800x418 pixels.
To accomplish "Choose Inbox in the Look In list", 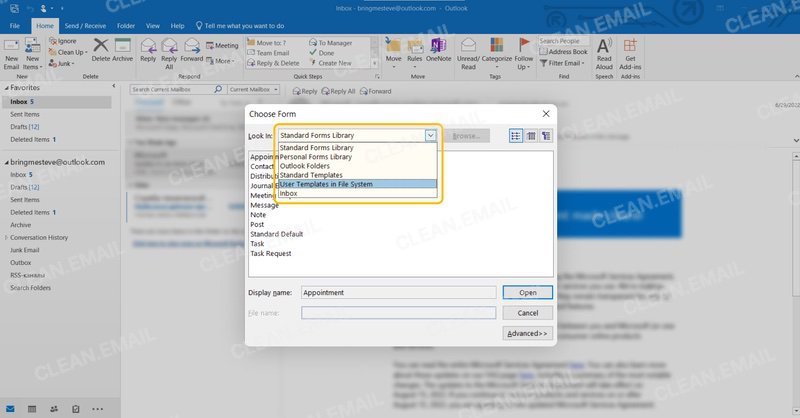I will (x=358, y=193).
